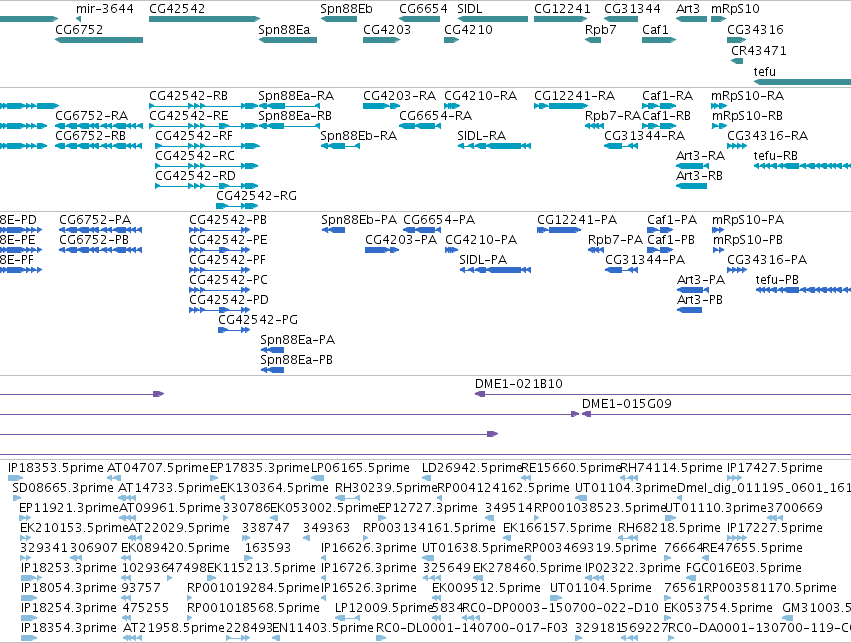Select the mir-3644 gene label
The height and width of the screenshot is (643, 851).
pyautogui.click(x=105, y=9)
